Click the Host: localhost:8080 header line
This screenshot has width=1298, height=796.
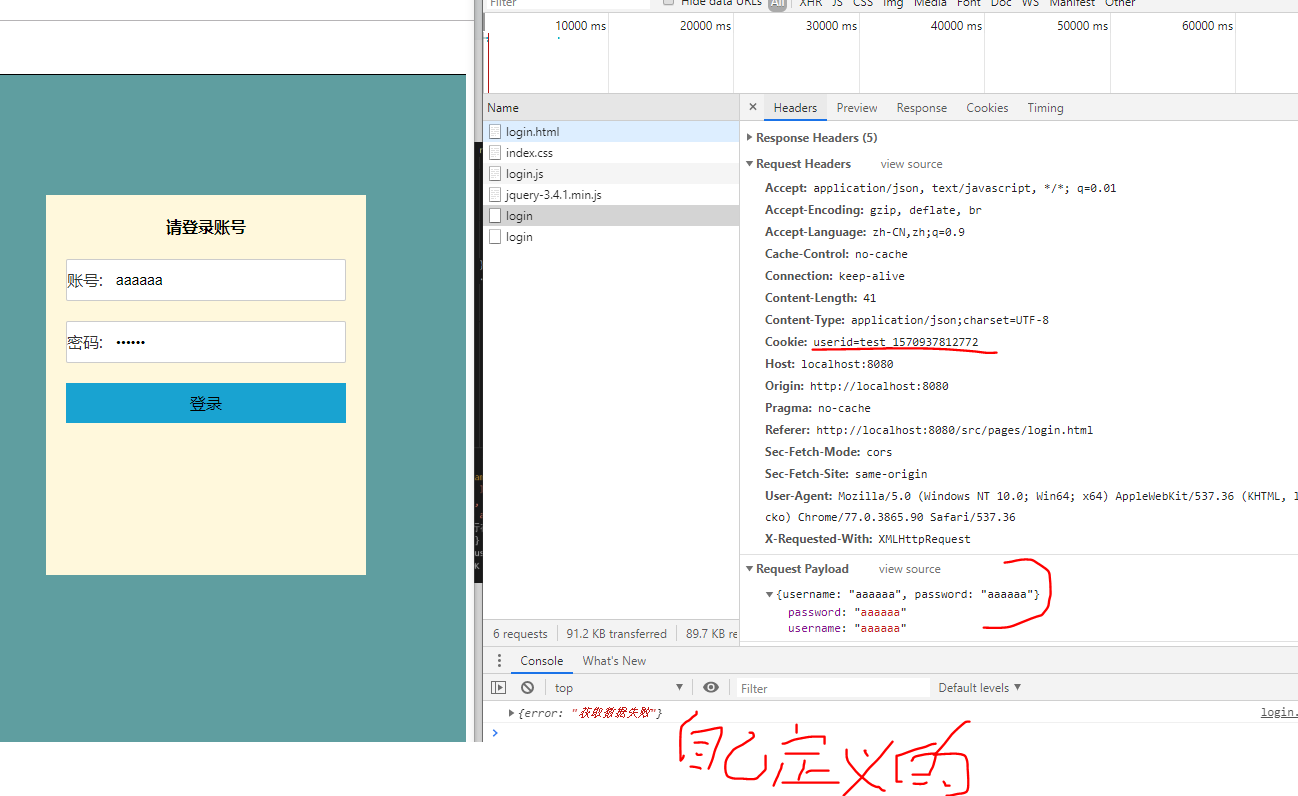tap(829, 364)
